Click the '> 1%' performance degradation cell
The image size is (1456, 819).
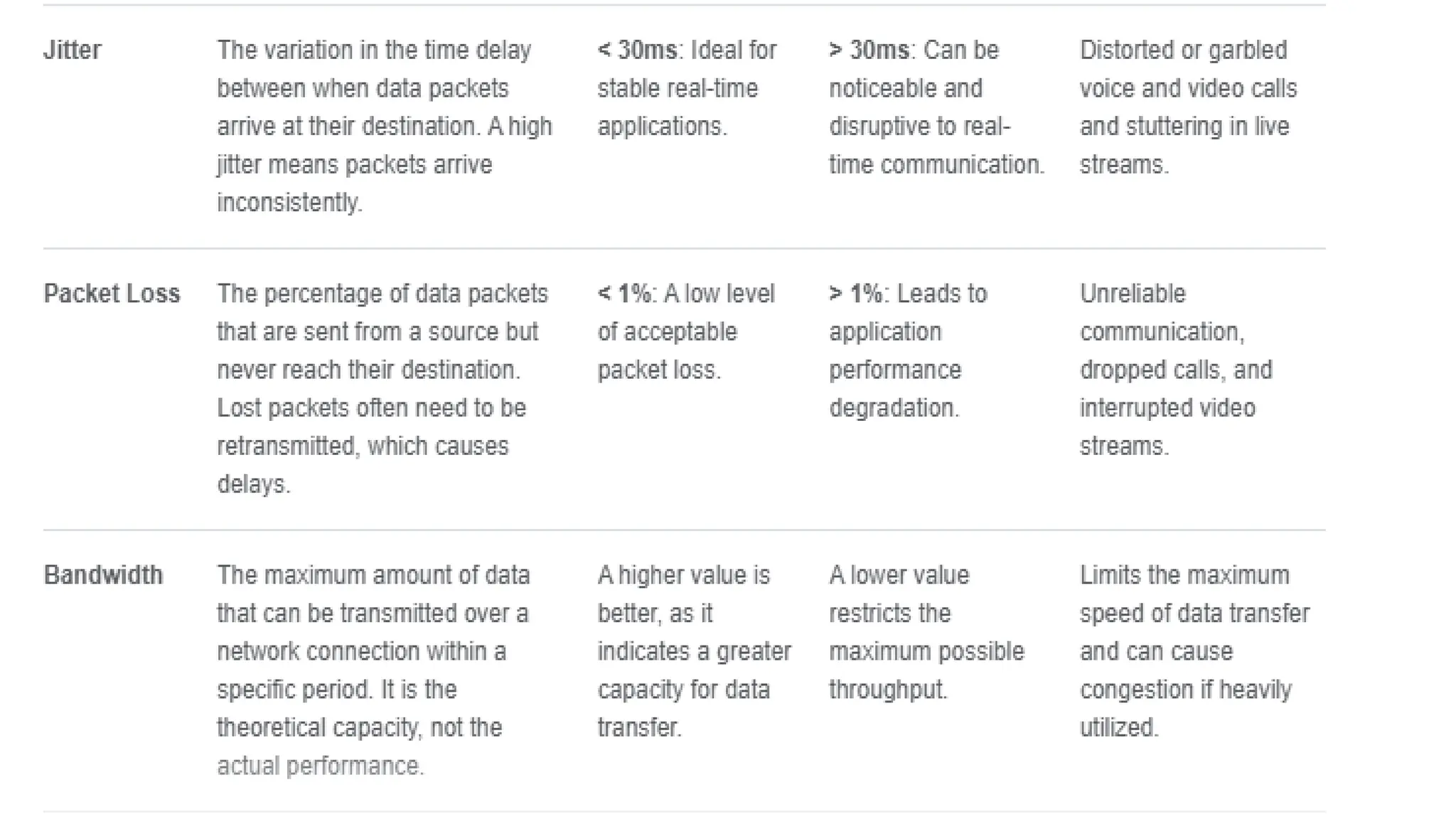[x=908, y=350]
